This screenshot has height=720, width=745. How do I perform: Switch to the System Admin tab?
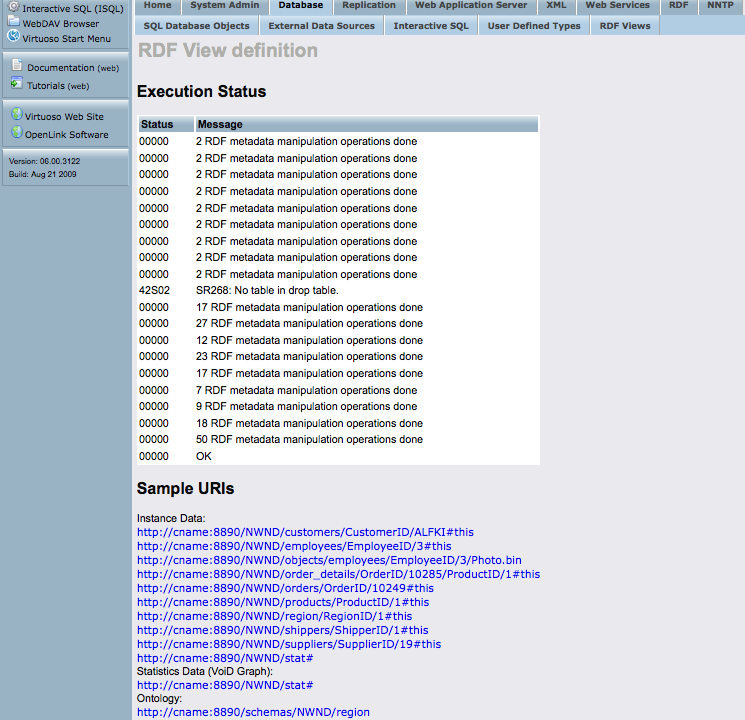224,6
